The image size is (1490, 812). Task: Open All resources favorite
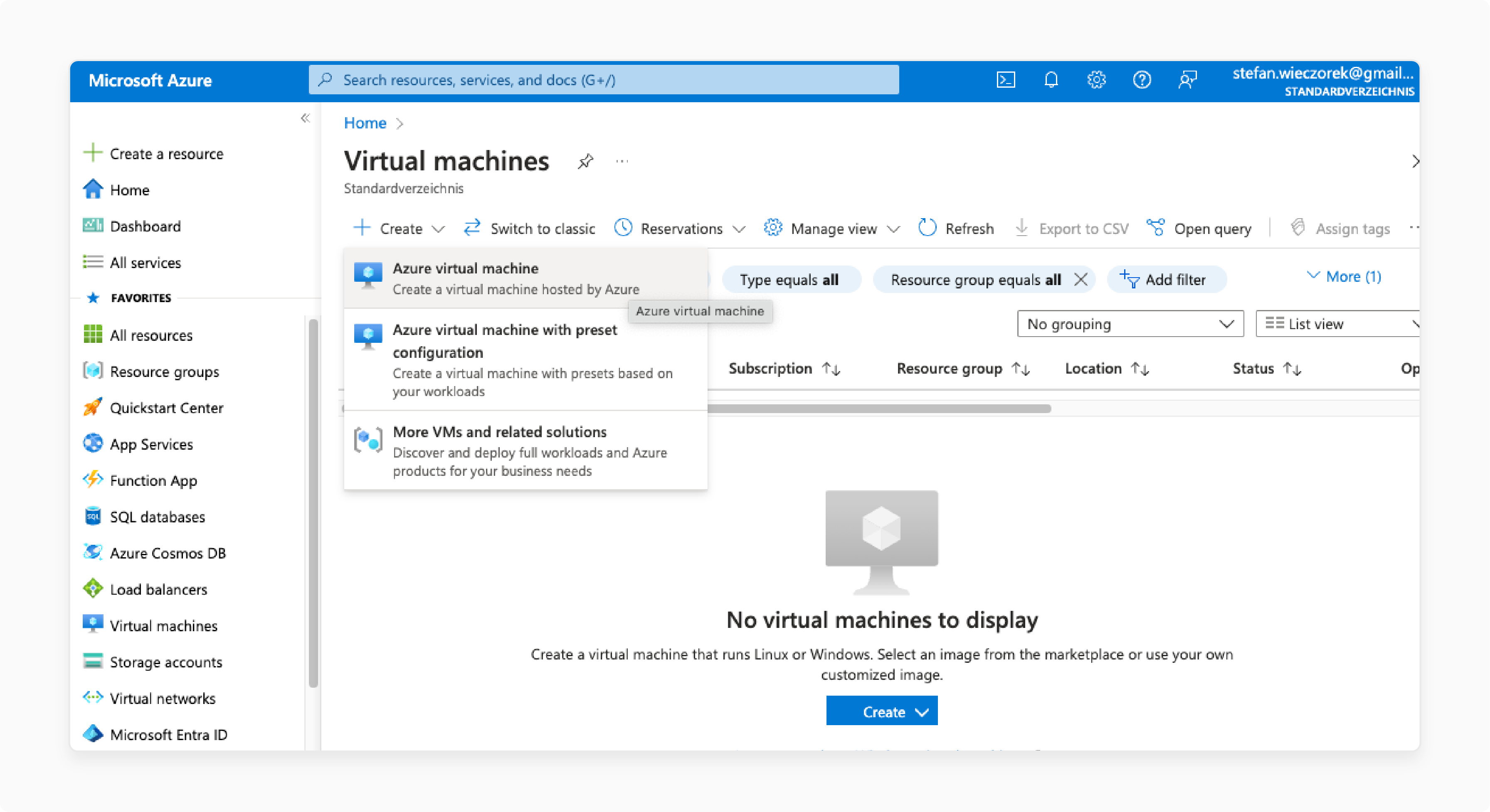pyautogui.click(x=138, y=335)
